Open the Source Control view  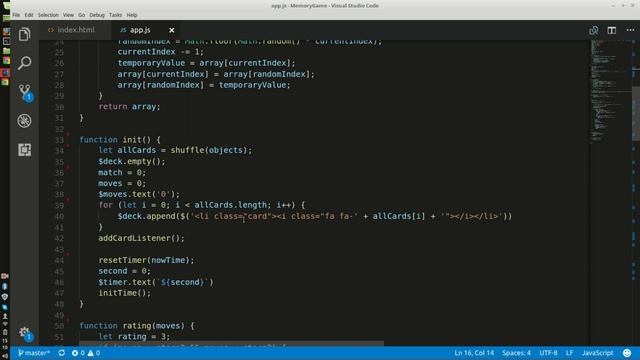click(25, 92)
